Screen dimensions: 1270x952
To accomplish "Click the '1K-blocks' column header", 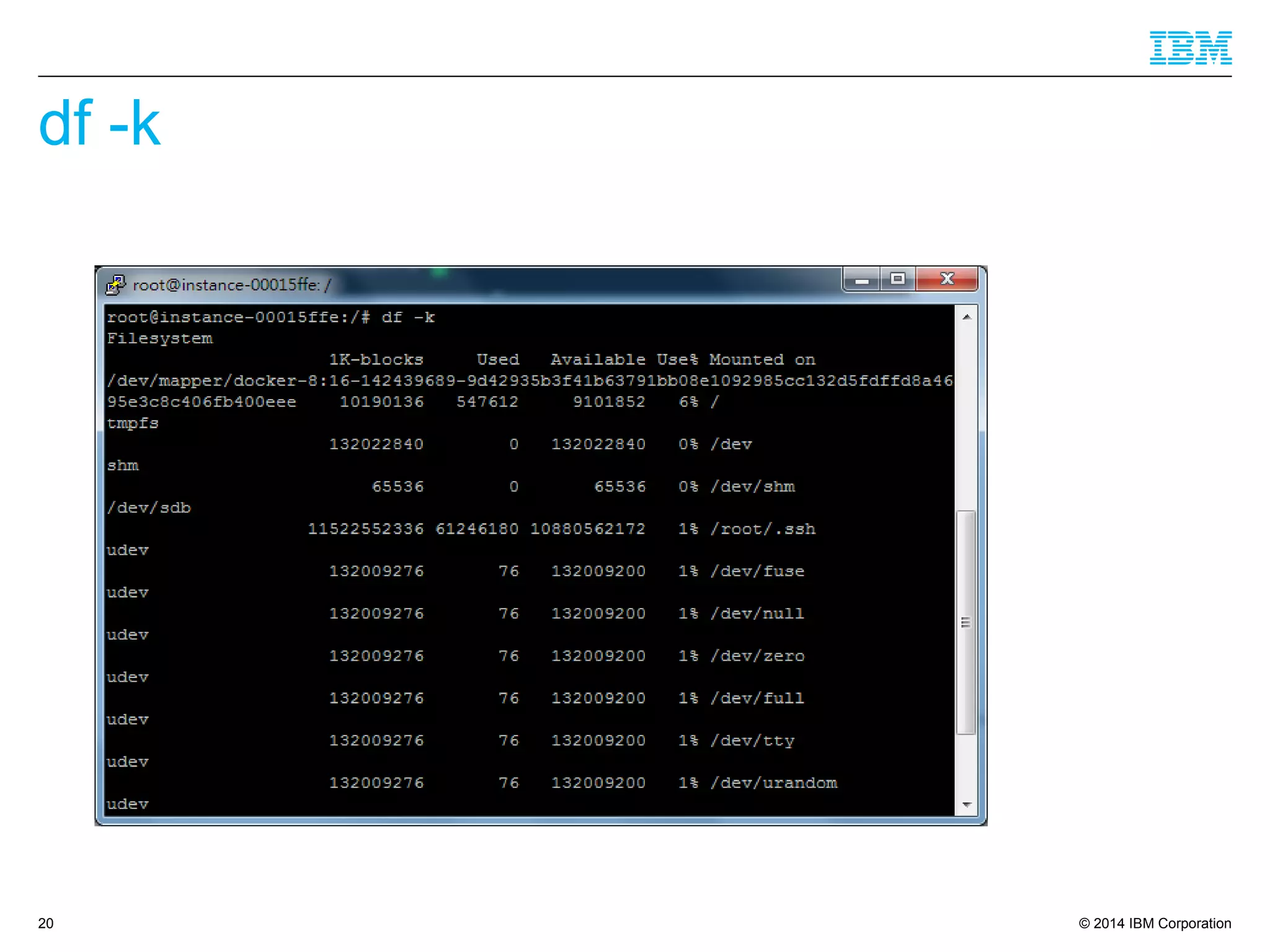I will coord(376,359).
